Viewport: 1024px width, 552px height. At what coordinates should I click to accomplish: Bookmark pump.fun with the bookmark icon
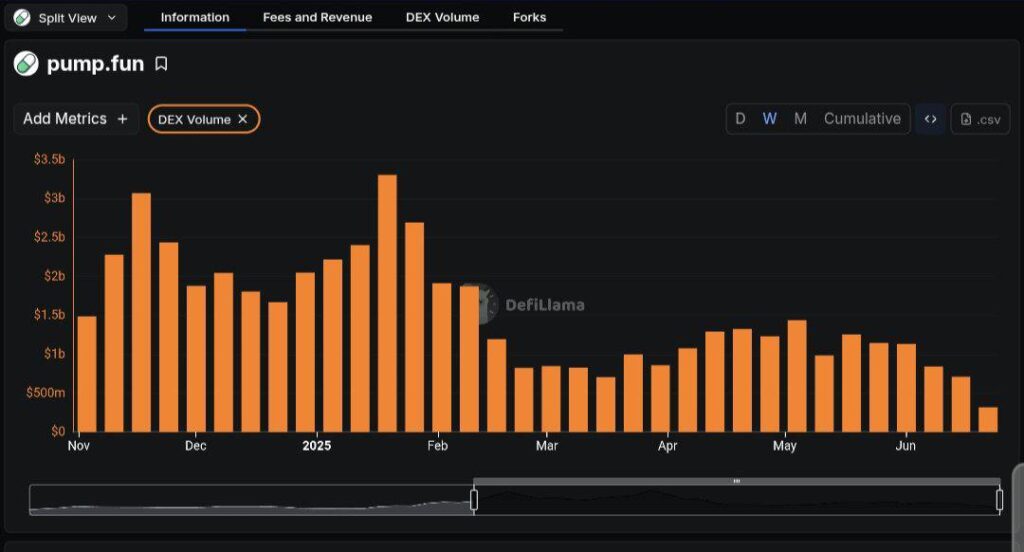point(161,64)
